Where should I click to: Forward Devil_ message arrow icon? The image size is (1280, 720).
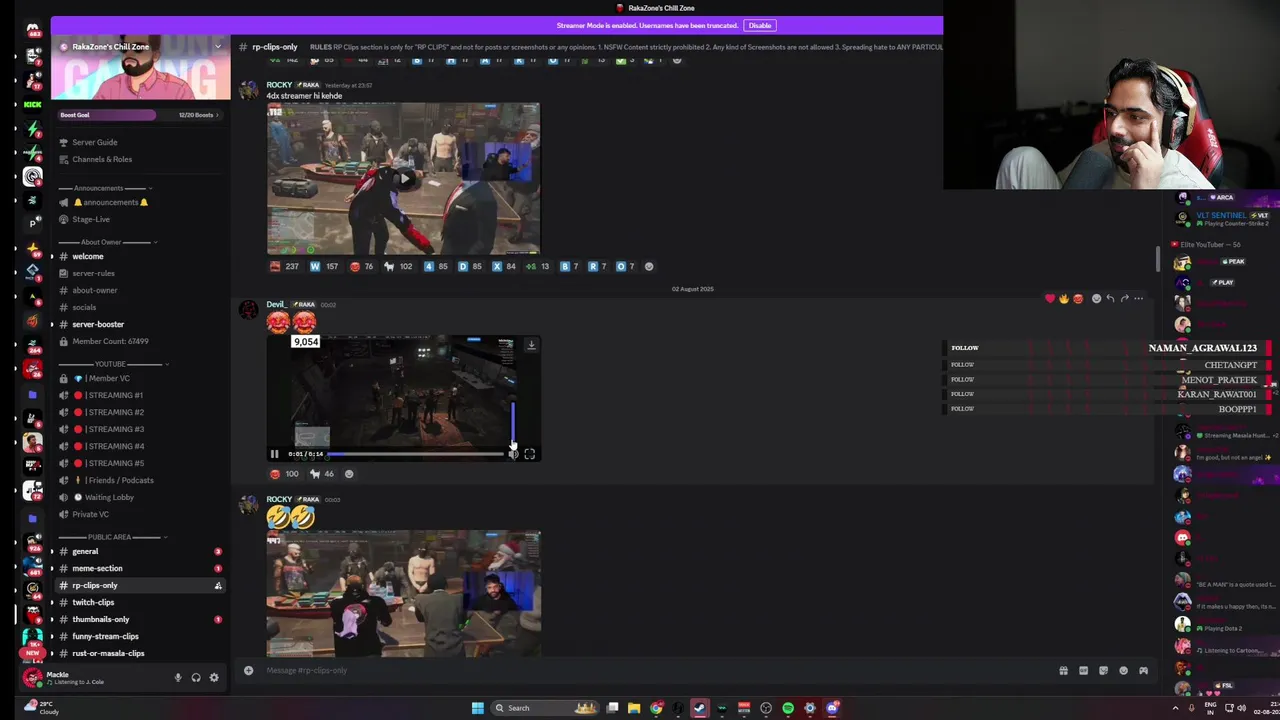click(1124, 298)
